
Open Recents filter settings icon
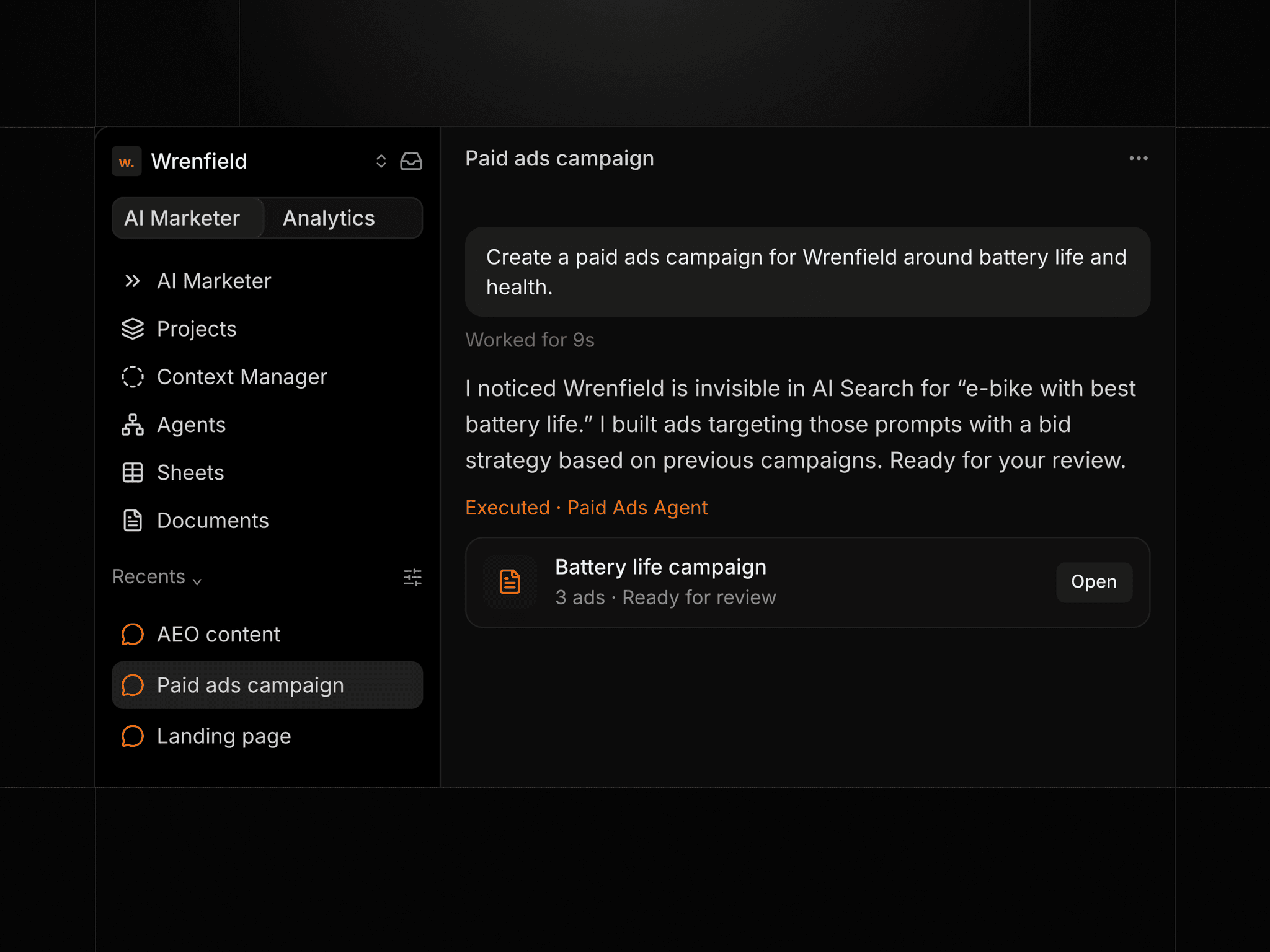tap(412, 577)
